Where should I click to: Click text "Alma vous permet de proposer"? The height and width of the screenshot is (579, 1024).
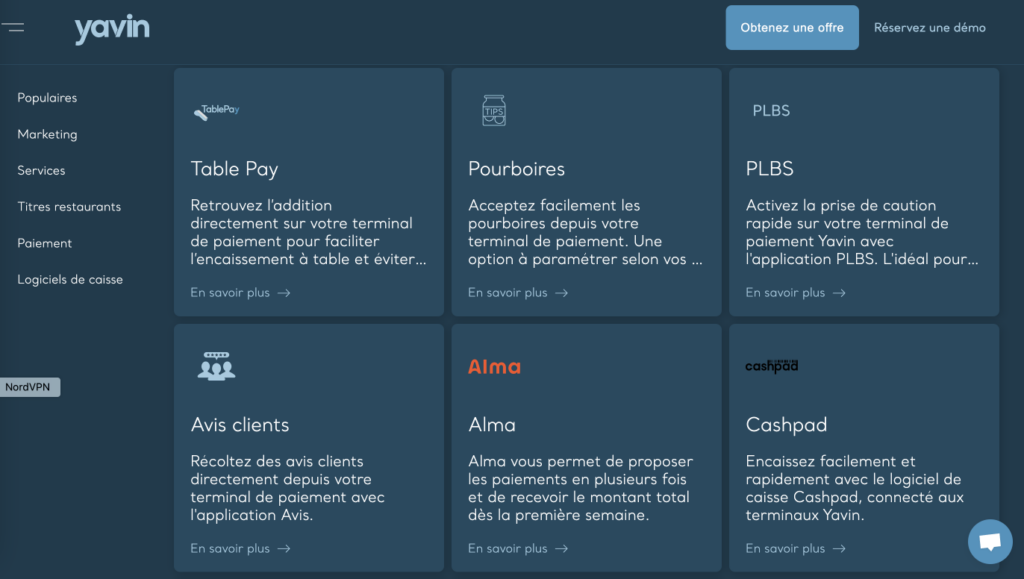[x=581, y=462]
